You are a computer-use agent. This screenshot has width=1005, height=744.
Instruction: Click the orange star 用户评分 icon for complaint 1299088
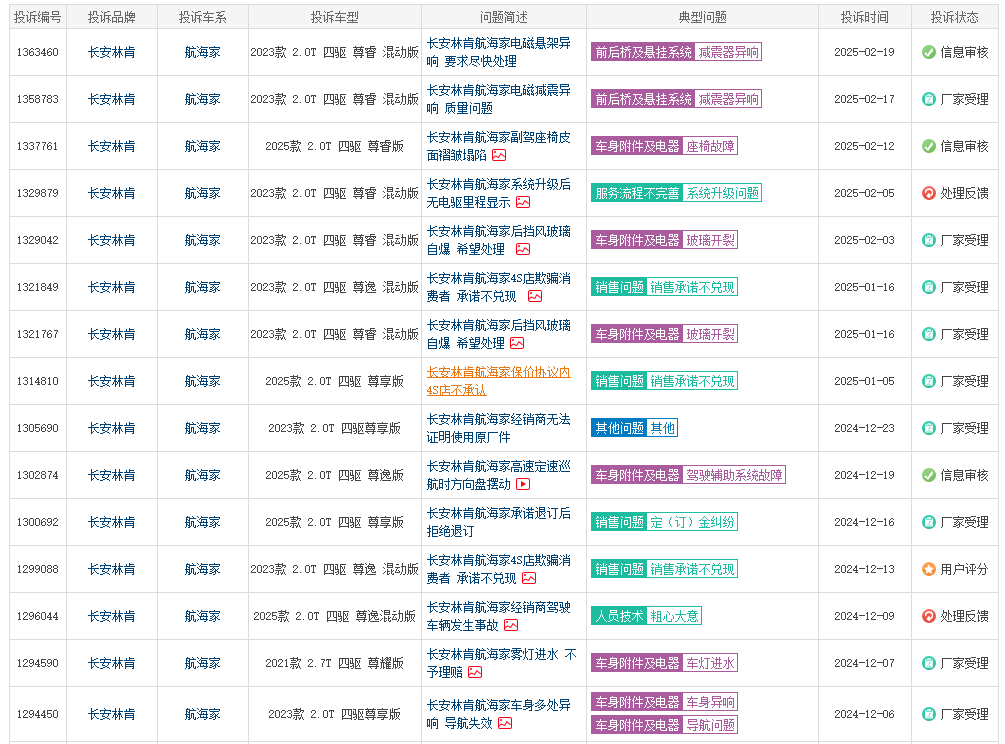coord(929,569)
